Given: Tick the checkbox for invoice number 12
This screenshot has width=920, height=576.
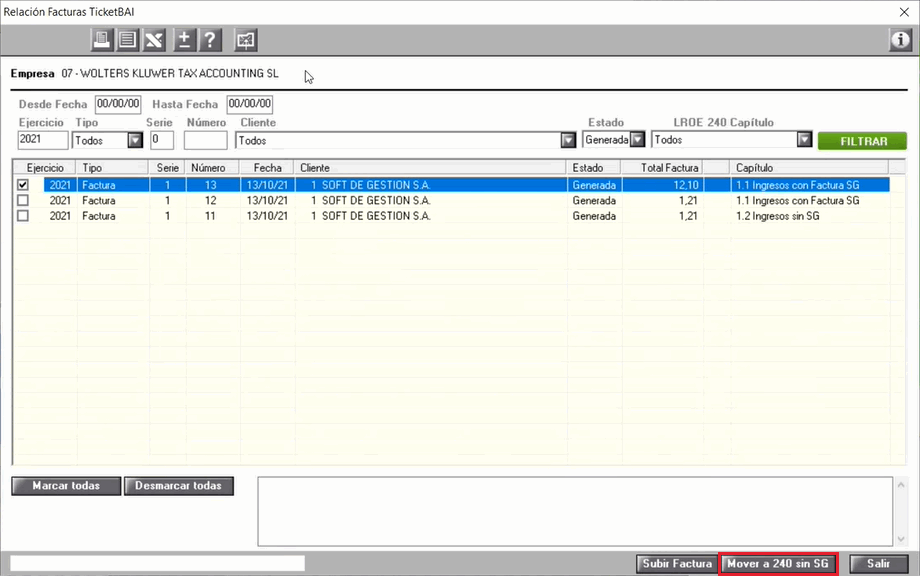Looking at the screenshot, I should pyautogui.click(x=23, y=200).
